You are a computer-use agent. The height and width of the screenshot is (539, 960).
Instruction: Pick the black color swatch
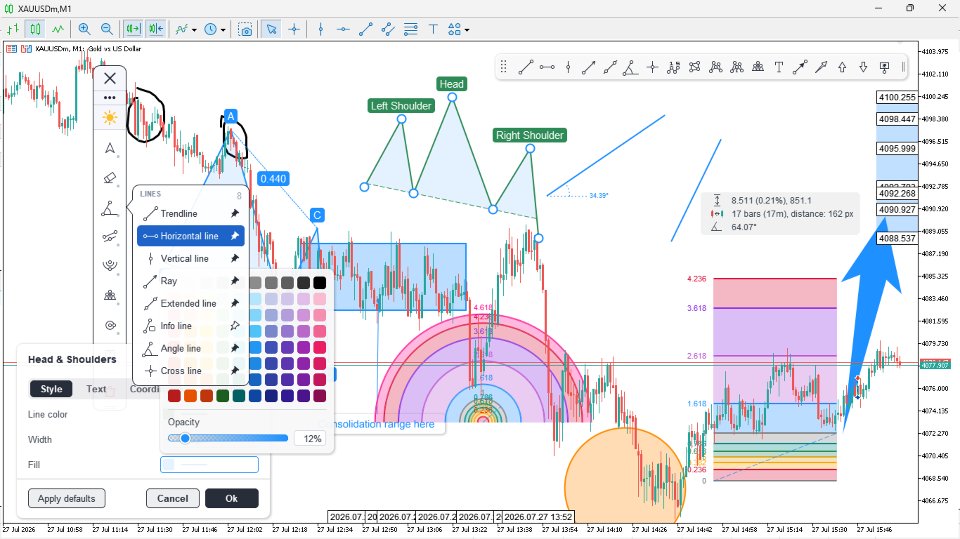click(320, 282)
